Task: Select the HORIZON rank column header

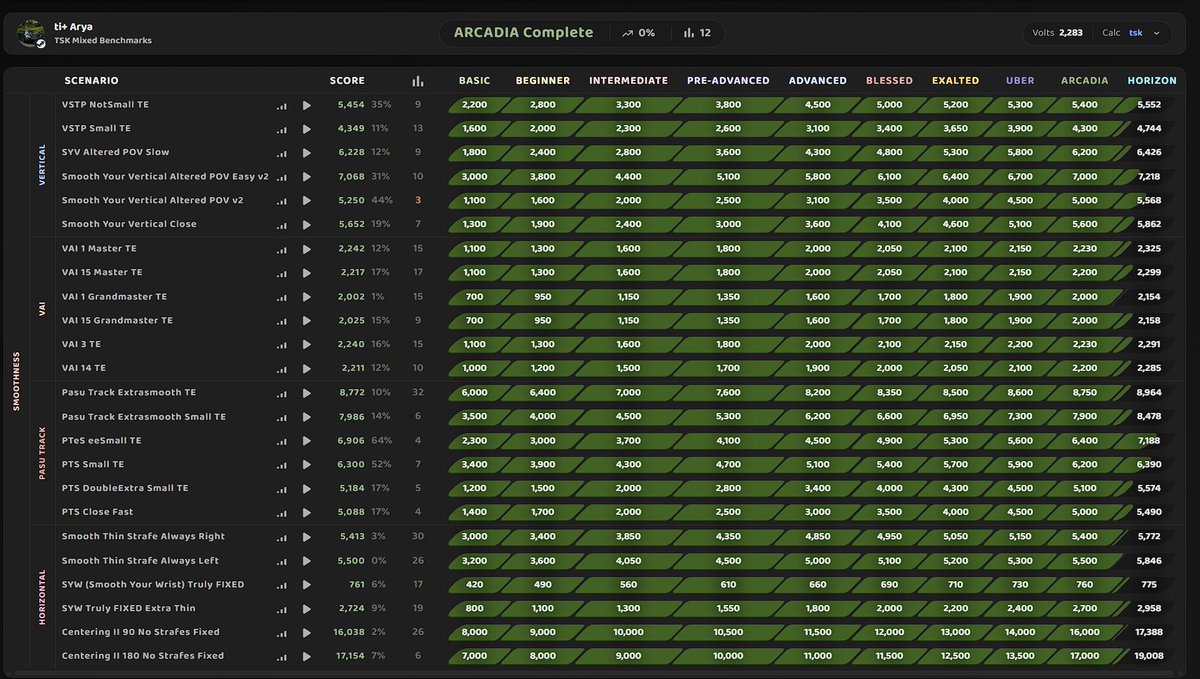Action: pos(1152,81)
